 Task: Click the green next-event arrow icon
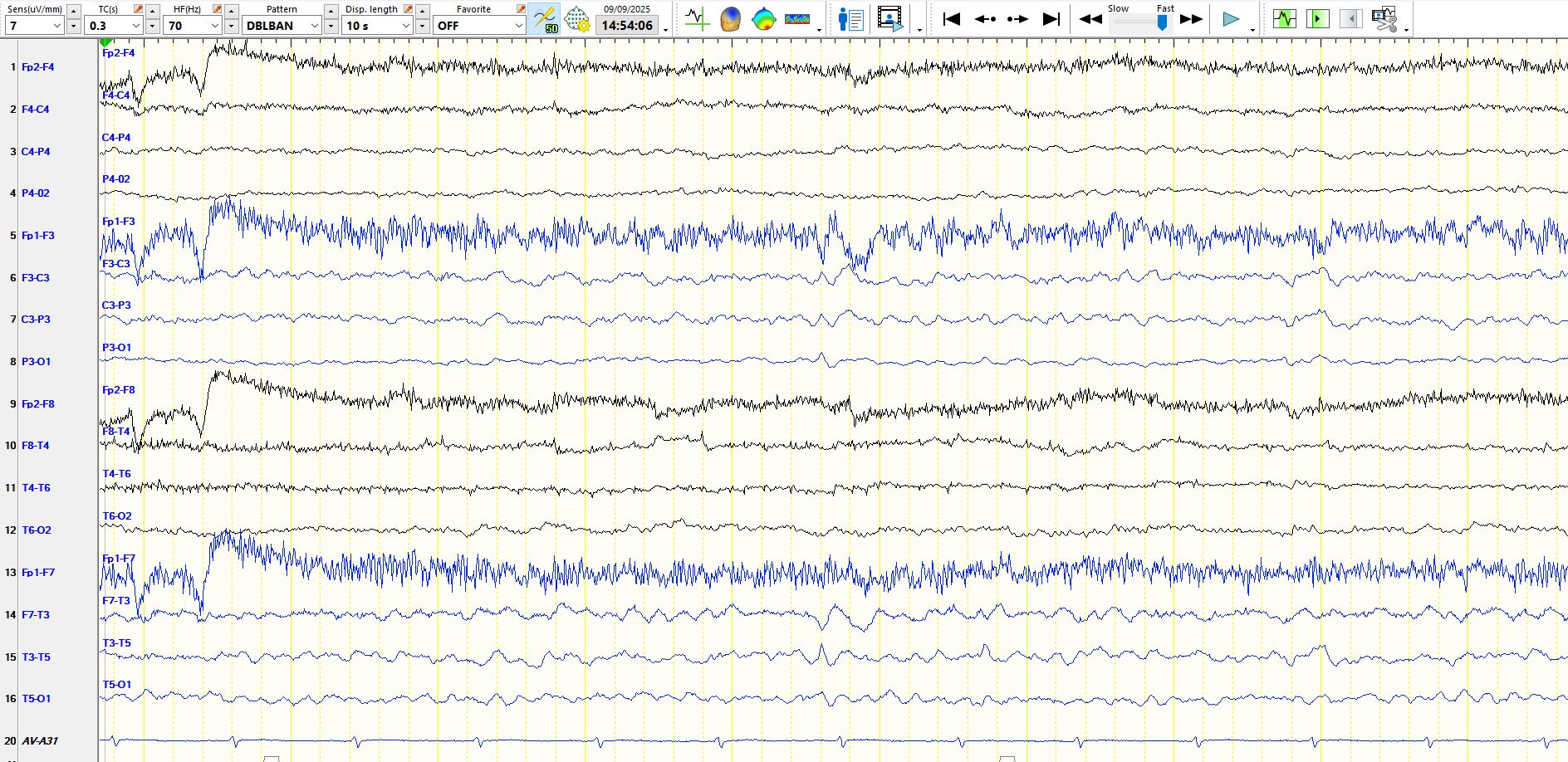pos(1318,18)
